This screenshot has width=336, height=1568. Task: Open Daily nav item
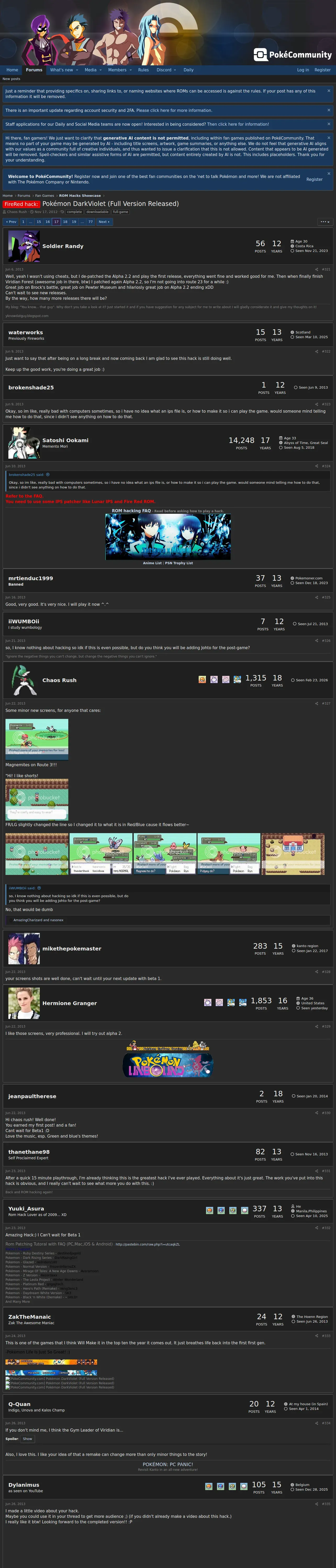(188, 70)
